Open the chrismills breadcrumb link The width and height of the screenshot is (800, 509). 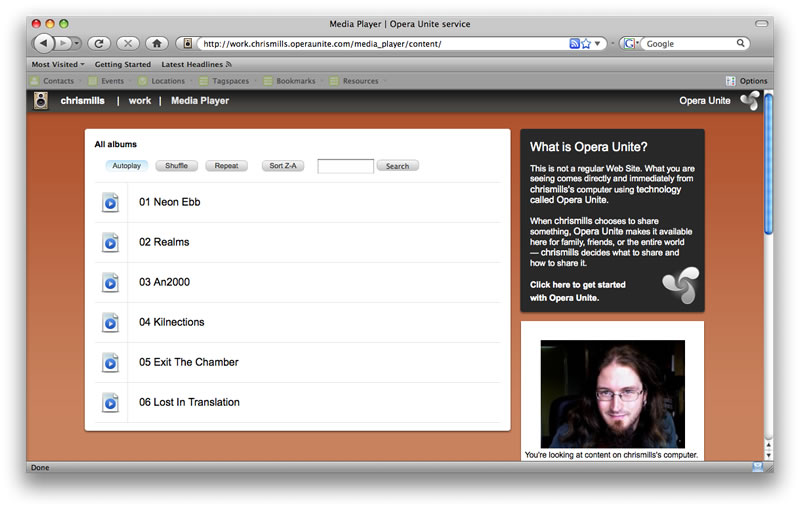(x=82, y=101)
